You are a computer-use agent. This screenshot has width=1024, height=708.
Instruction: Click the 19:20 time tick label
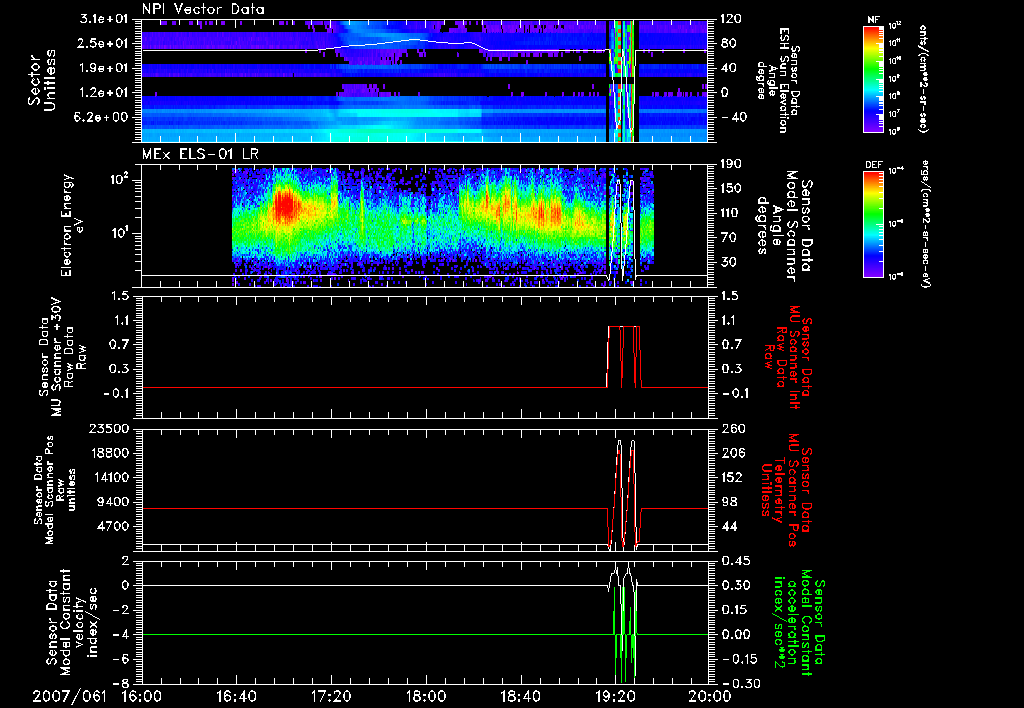coord(615,696)
